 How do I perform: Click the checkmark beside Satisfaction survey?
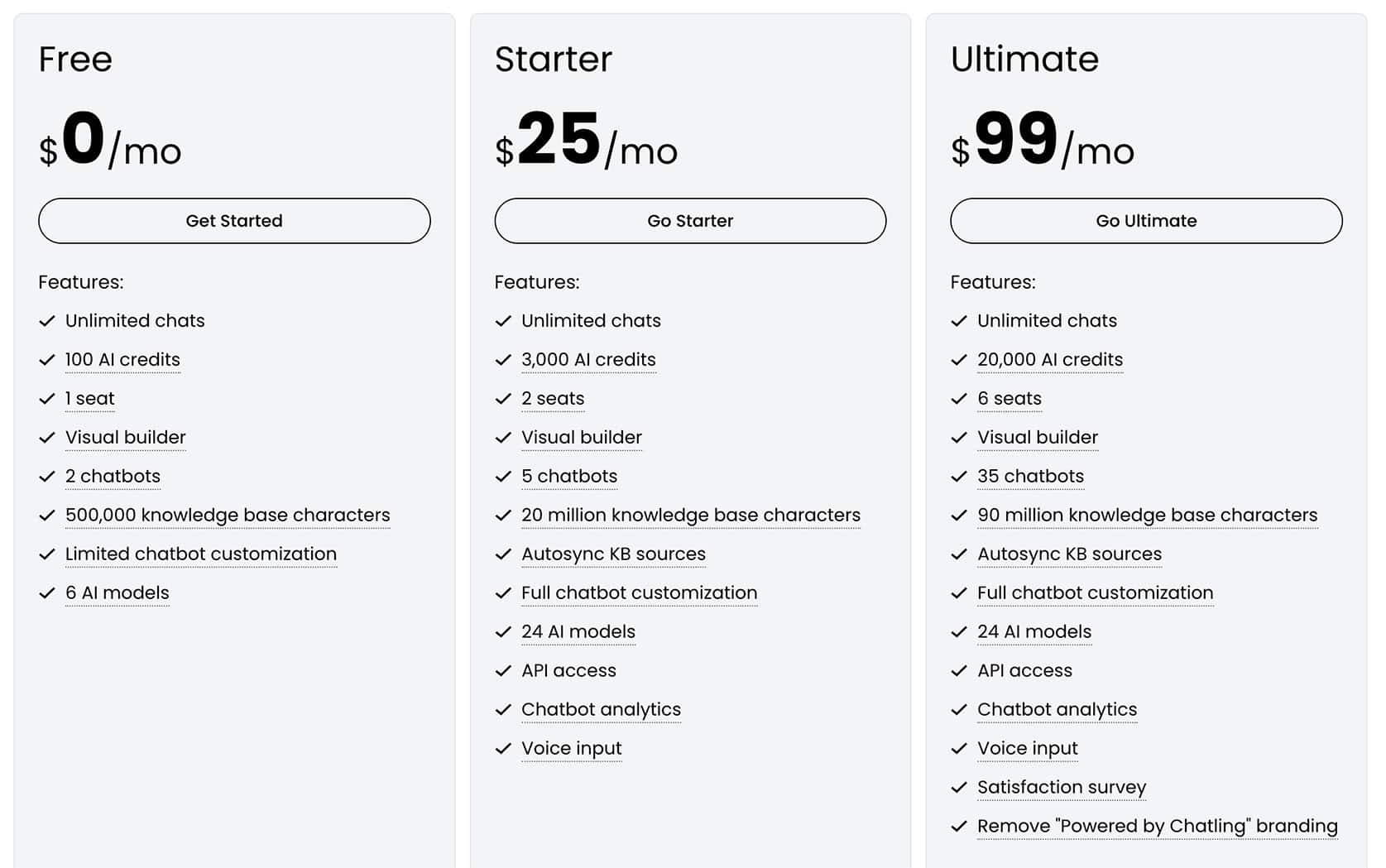[x=959, y=788]
